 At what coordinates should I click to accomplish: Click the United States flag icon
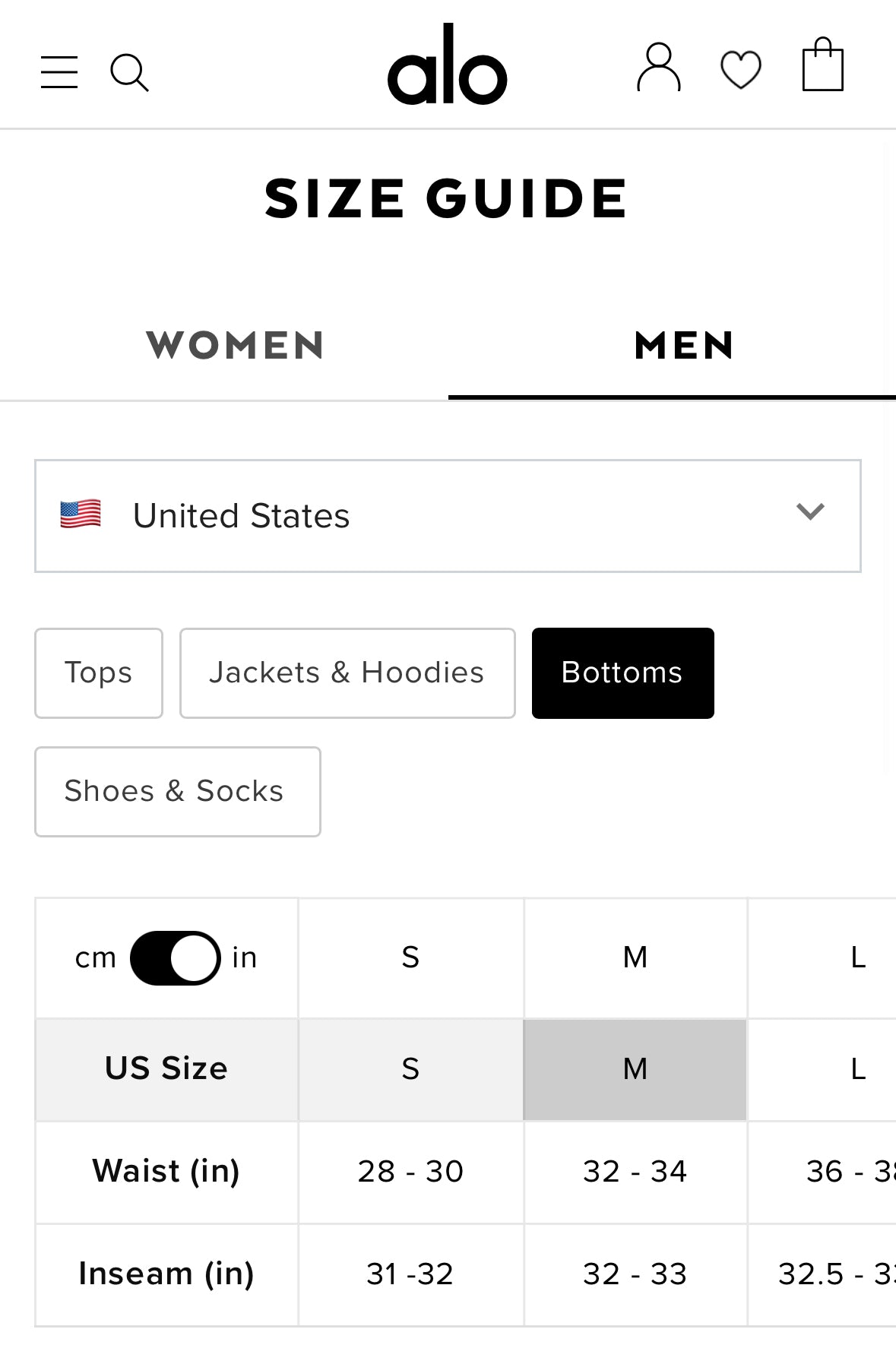click(81, 514)
